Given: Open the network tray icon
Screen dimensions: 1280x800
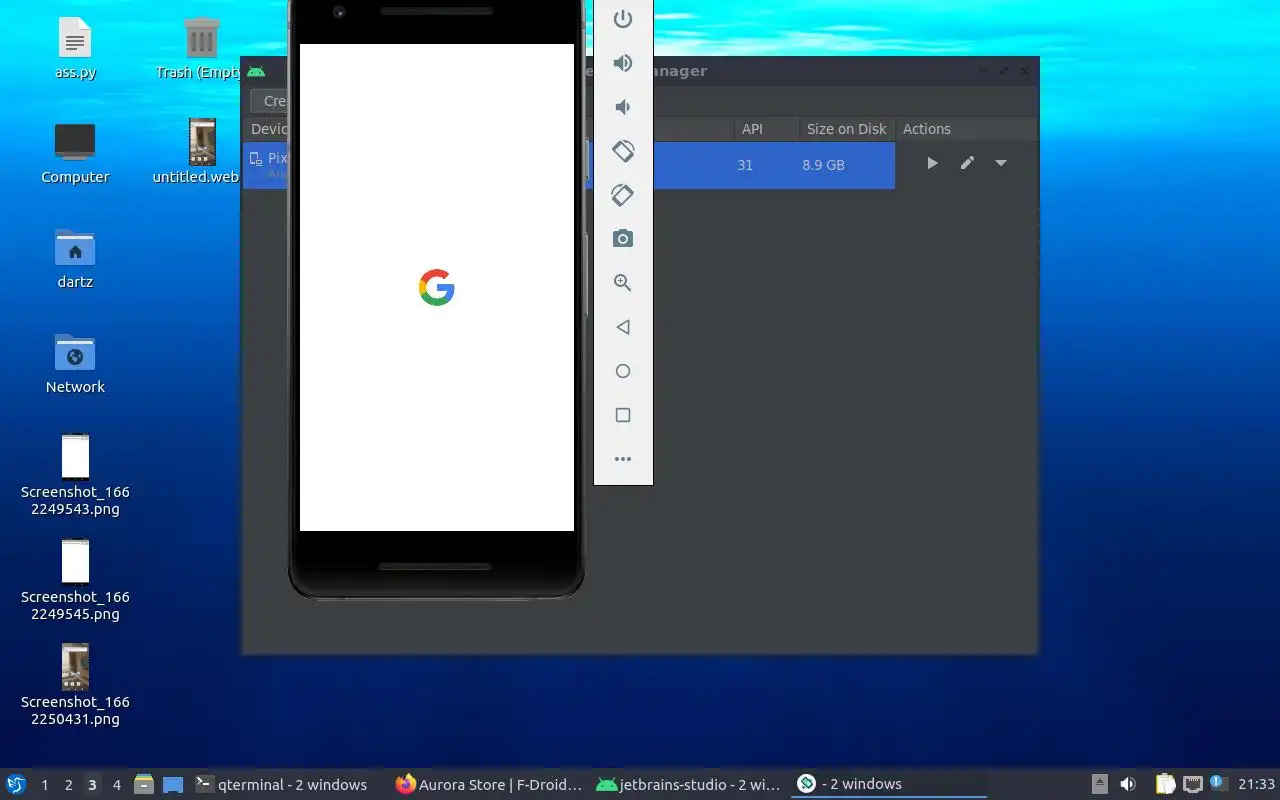Looking at the screenshot, I should coord(1192,784).
